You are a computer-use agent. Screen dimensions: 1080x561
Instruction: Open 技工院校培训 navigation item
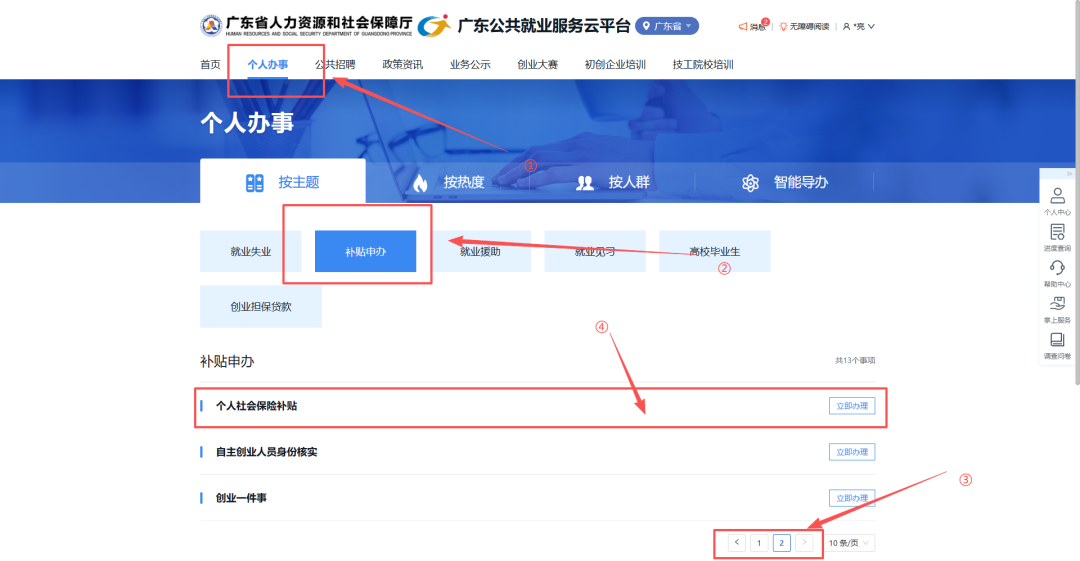tap(703, 64)
